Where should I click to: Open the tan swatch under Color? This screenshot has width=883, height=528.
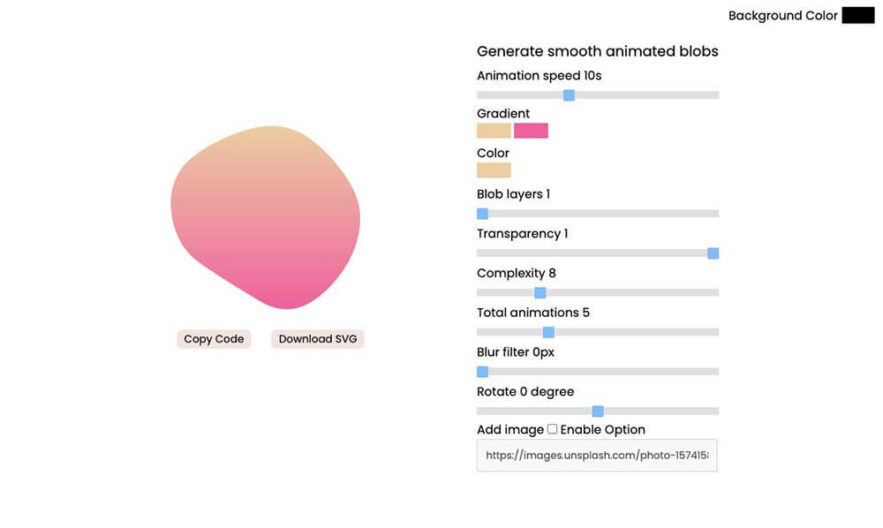coord(494,170)
